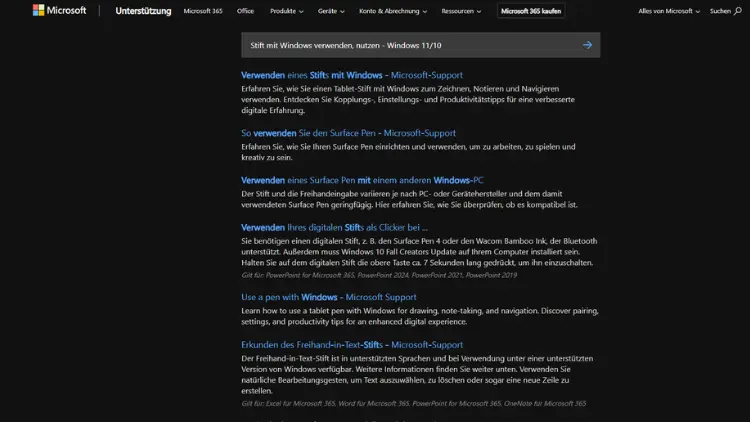
Task: Click description 'Der Stift und die Freihandeingabe variieren'
Action: (x=409, y=199)
